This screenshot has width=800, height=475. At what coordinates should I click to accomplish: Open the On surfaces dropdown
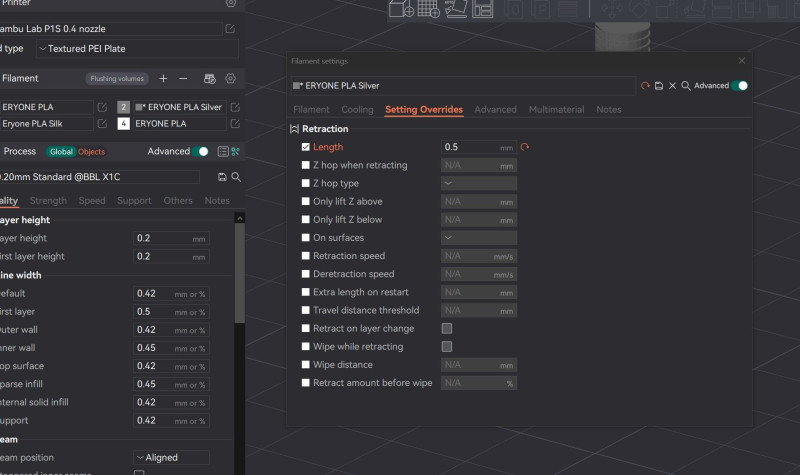479,238
